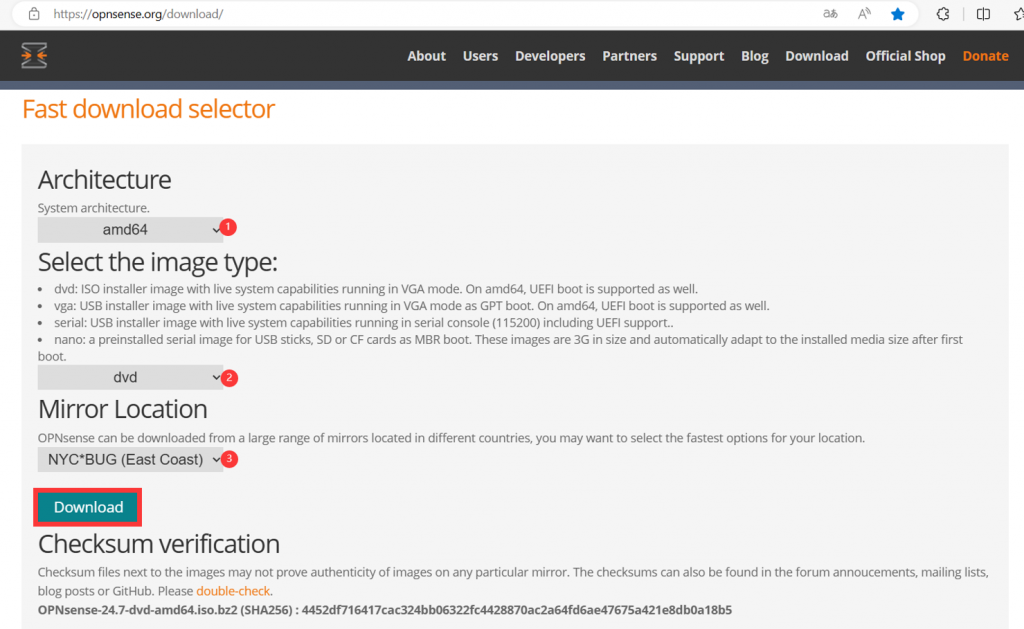Click the vga USB installer description line
The image size is (1024, 629).
pyautogui.click(x=411, y=306)
